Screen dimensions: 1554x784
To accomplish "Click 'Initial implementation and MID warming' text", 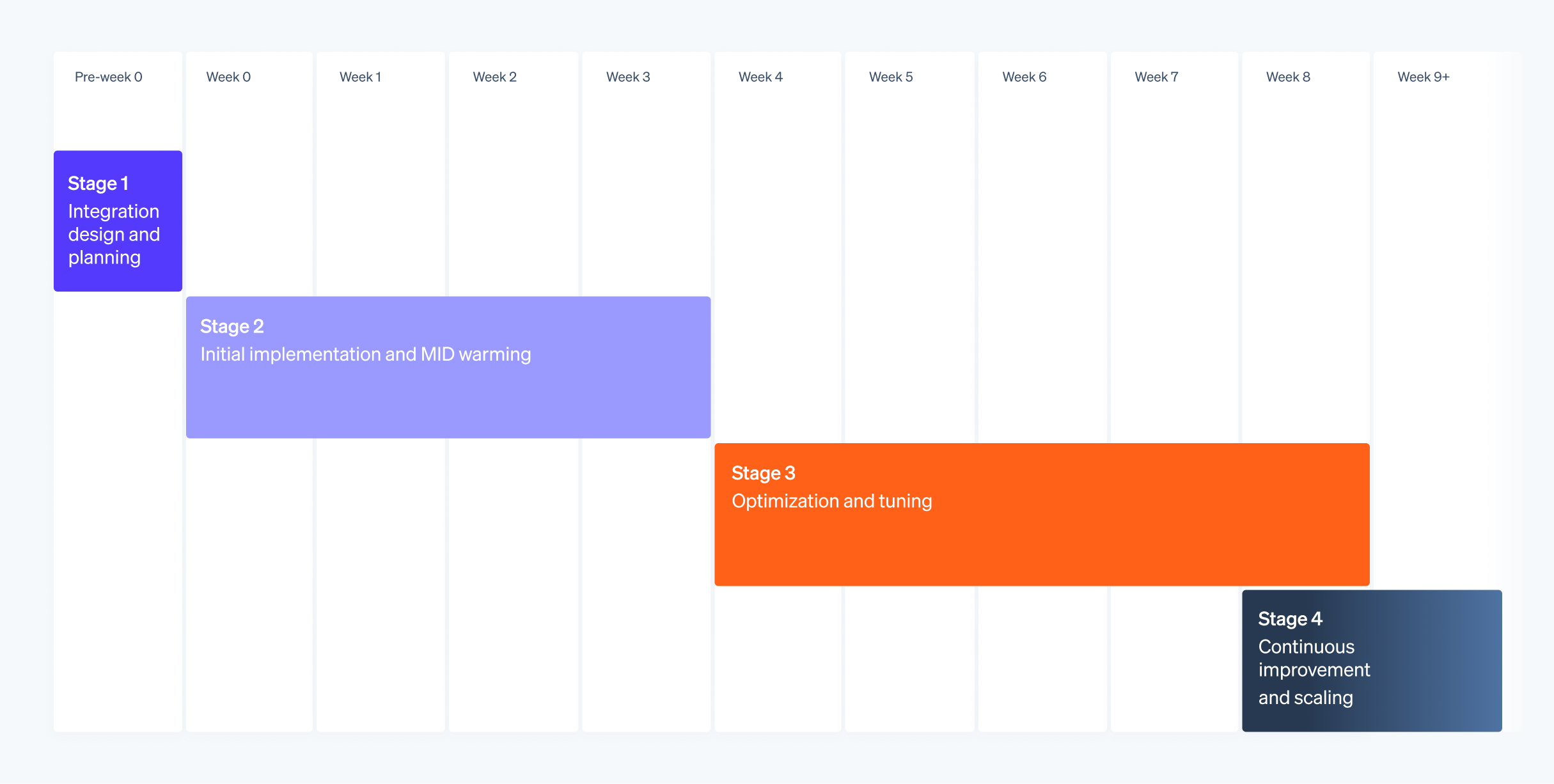I will [365, 354].
